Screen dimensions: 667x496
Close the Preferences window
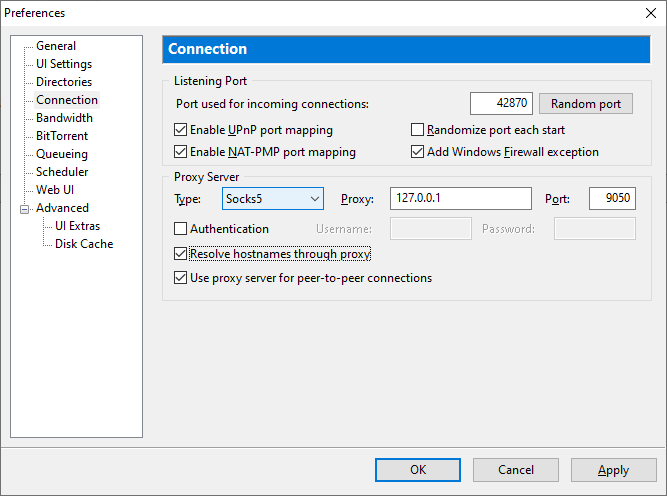pos(650,13)
